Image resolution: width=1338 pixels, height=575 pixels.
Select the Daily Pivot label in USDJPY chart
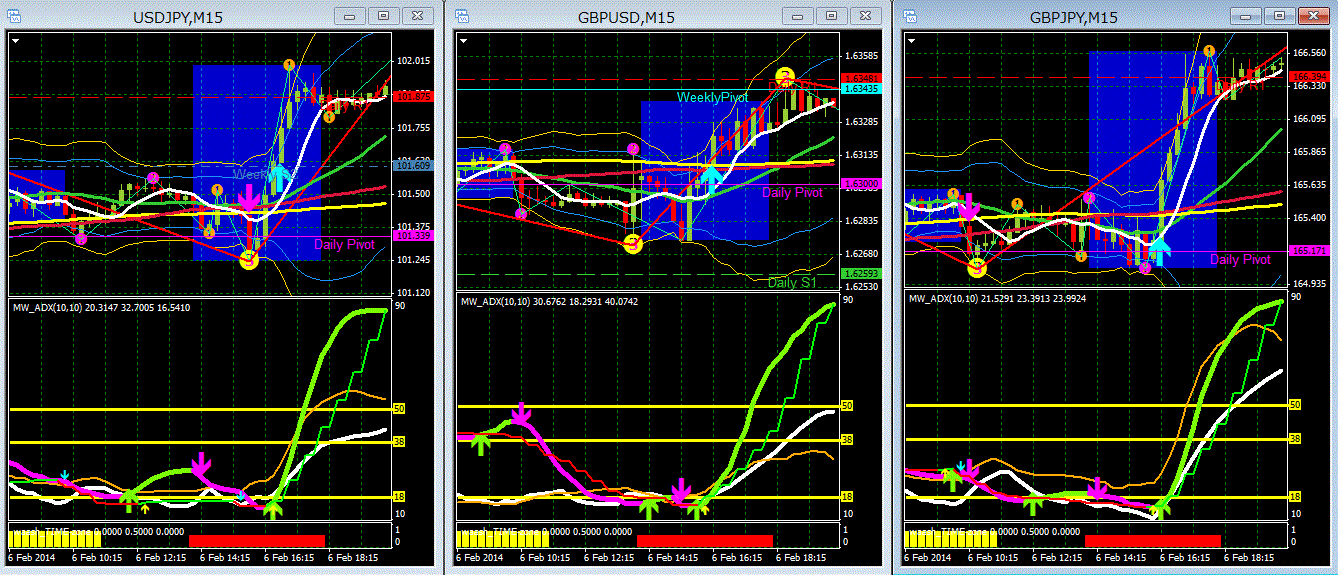[344, 244]
